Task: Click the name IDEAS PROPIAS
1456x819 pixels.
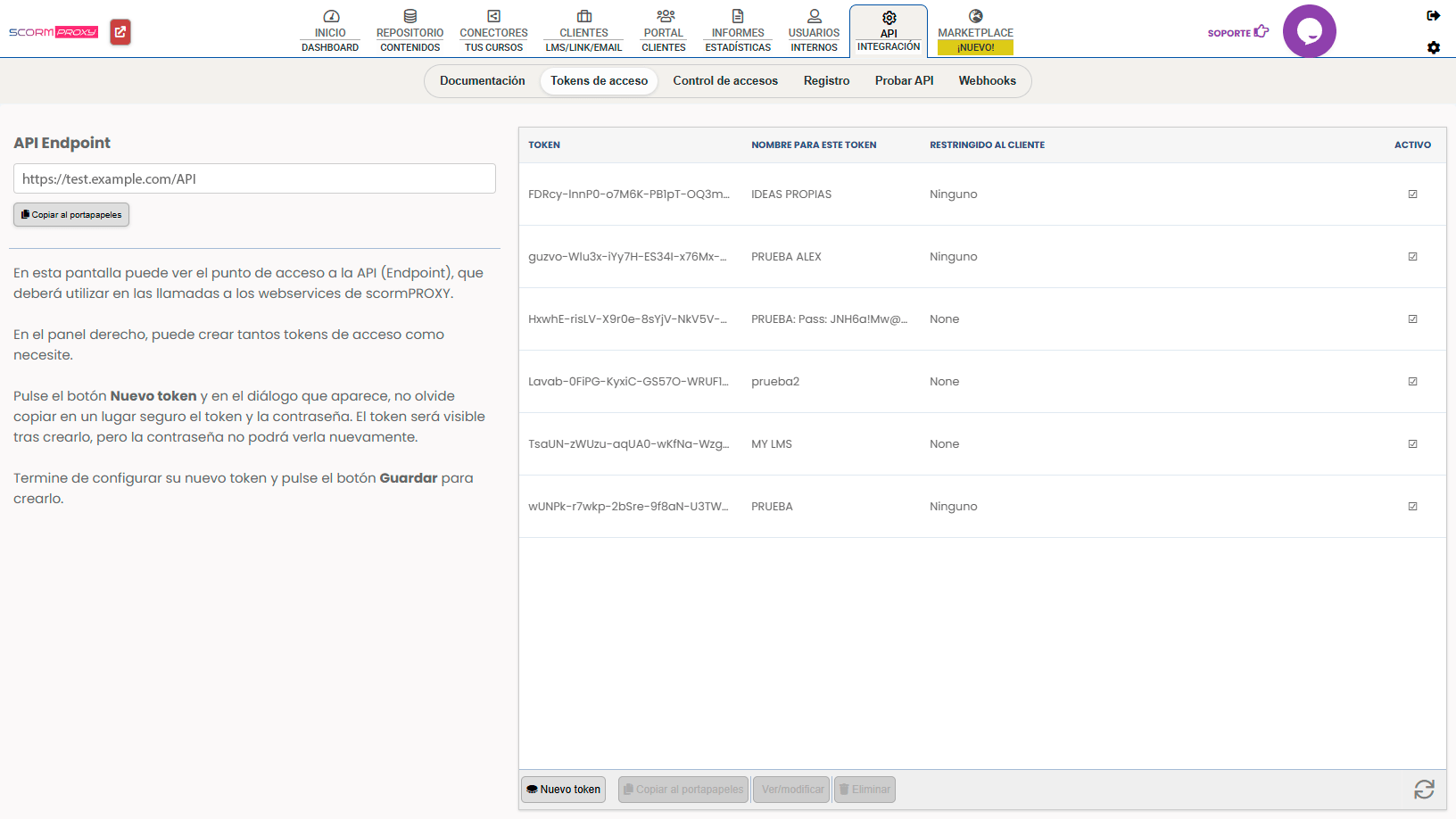Action: coord(791,194)
